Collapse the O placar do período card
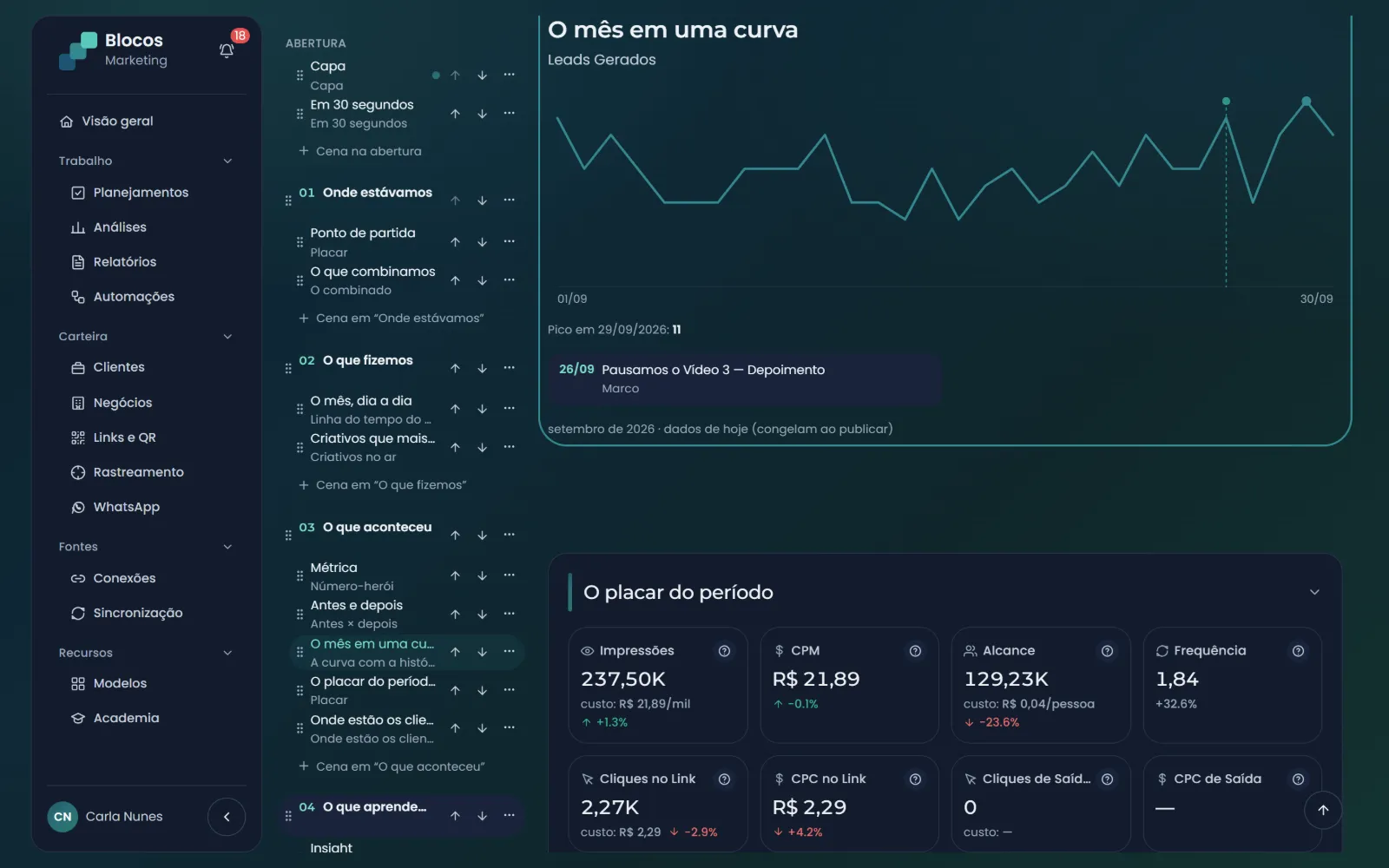 (x=1314, y=592)
